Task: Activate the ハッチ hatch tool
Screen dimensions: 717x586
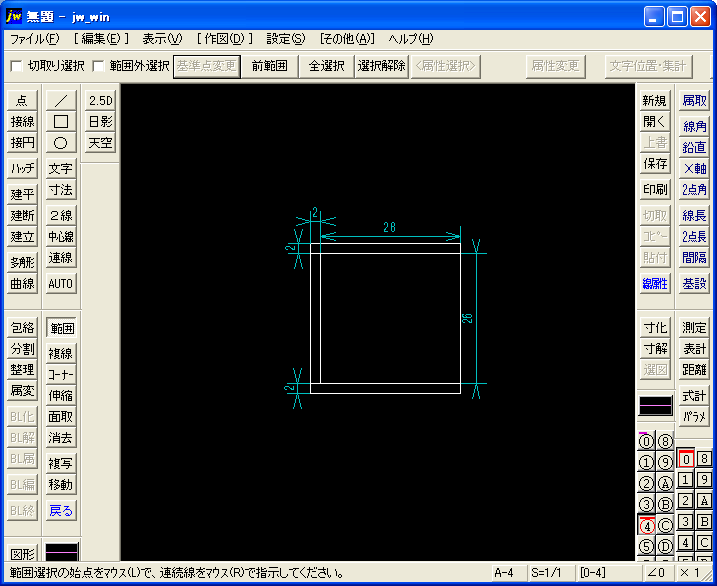Action: click(22, 169)
